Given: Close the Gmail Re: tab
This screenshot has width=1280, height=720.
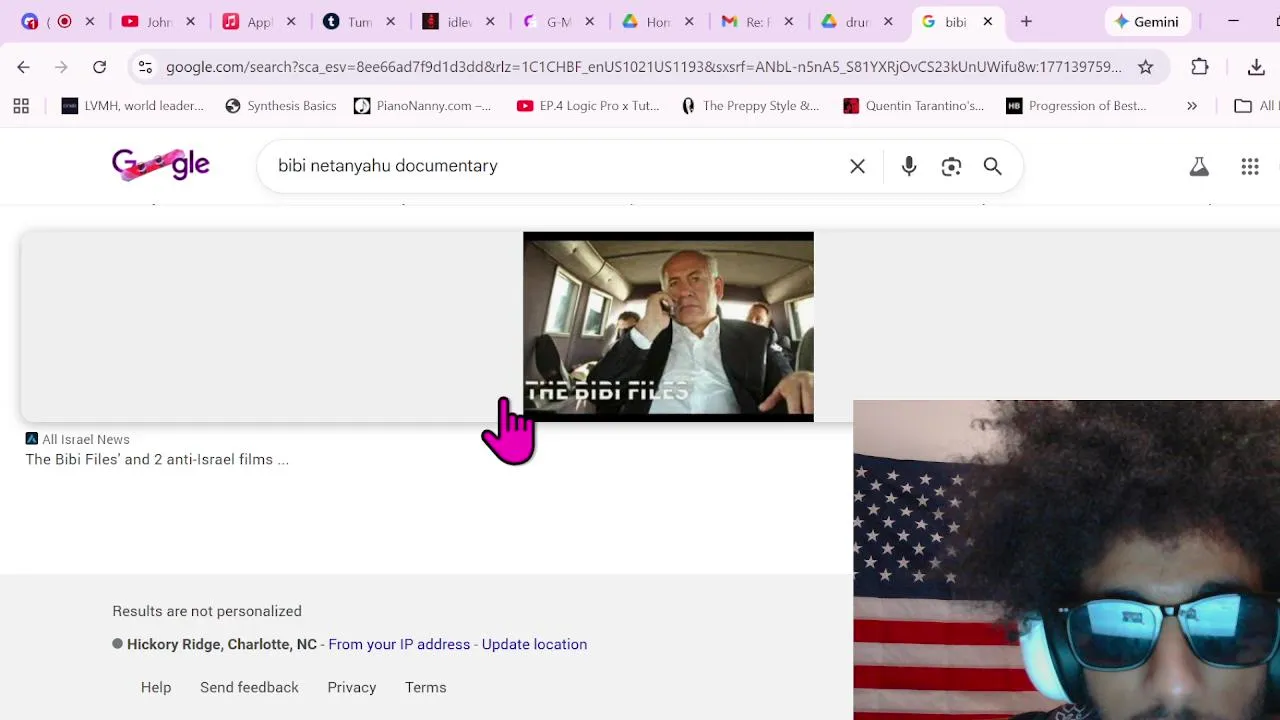Looking at the screenshot, I should point(789,21).
